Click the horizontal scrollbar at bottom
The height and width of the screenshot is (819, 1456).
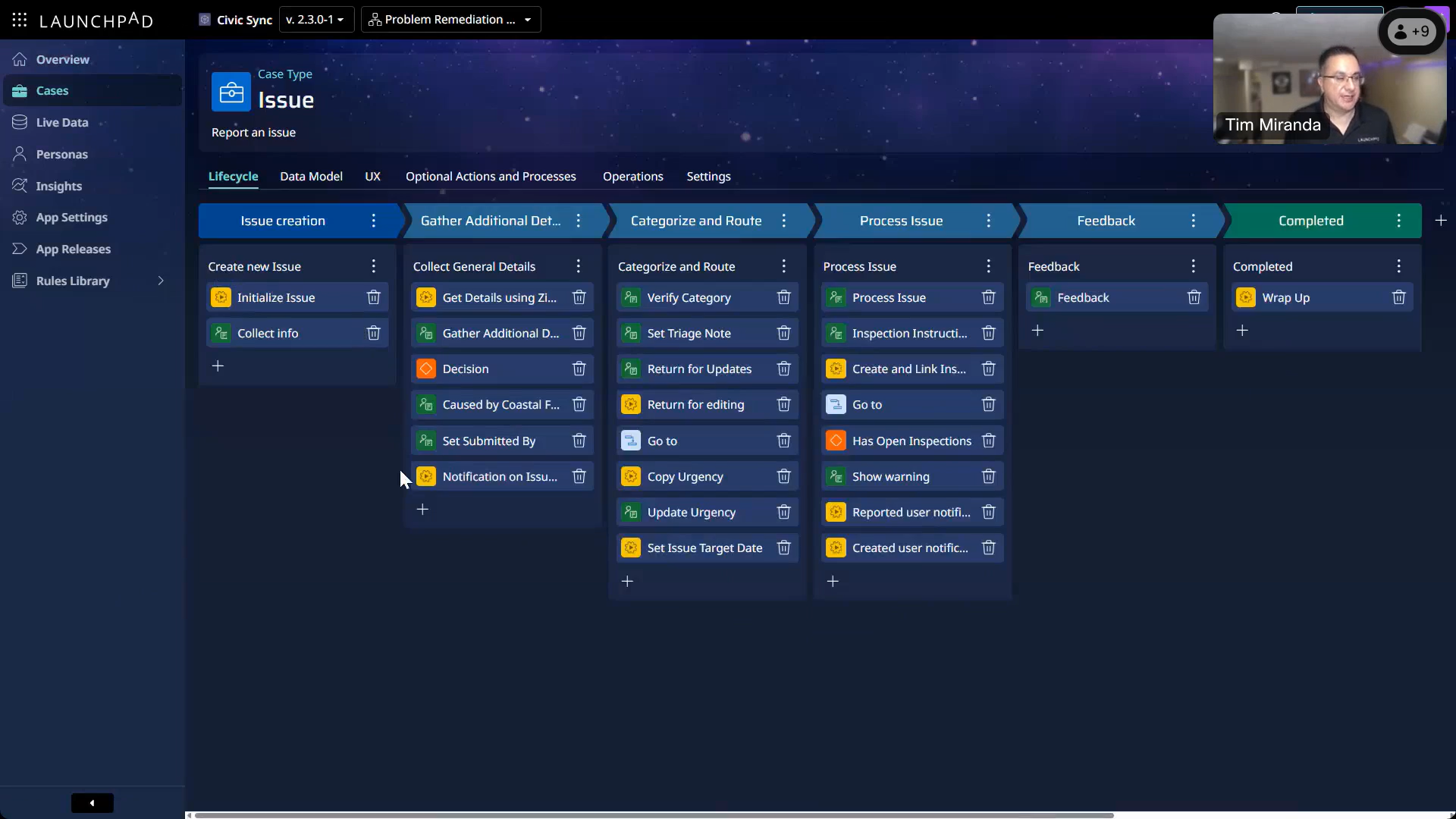pos(652,815)
